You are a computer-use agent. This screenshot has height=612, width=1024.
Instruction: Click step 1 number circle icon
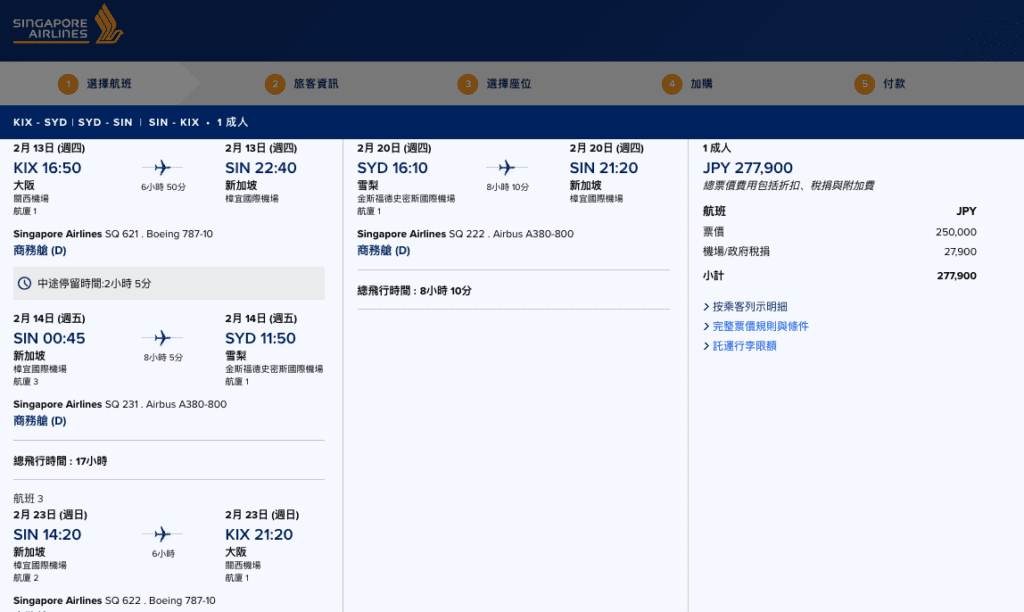(68, 84)
